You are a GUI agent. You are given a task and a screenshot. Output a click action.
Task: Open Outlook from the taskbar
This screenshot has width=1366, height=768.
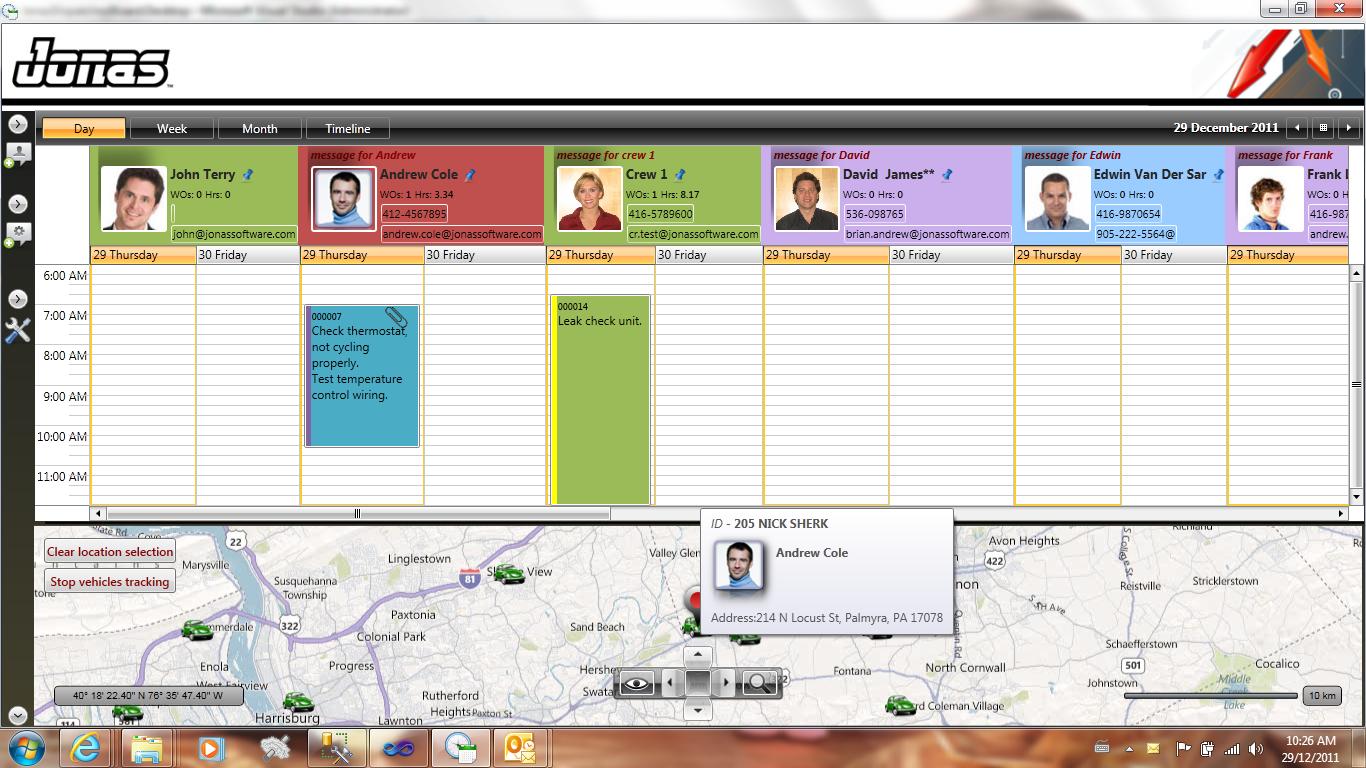click(521, 748)
